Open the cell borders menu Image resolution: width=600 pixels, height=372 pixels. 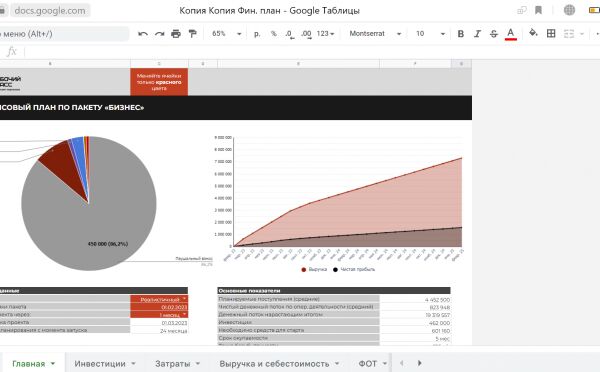coord(551,34)
